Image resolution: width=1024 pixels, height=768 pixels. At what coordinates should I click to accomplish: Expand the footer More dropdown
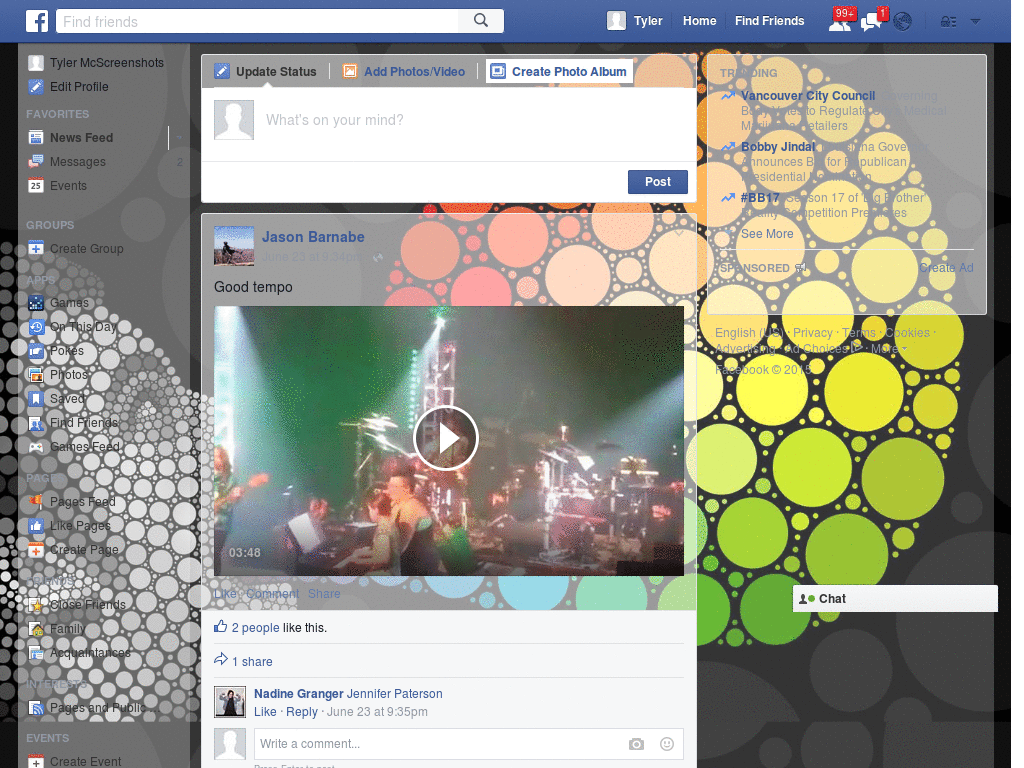tap(889, 349)
